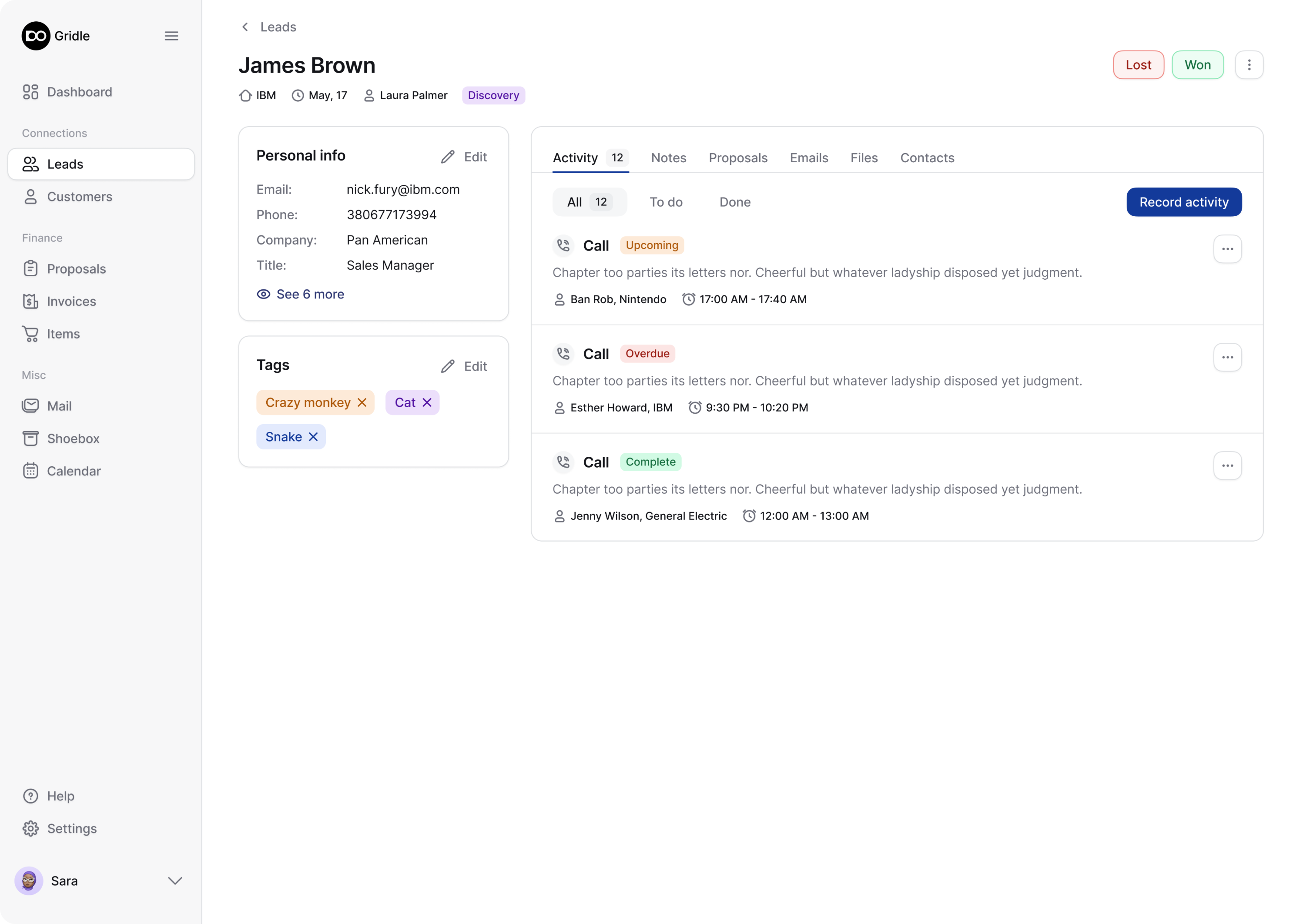Expand Sara user account menu chevron

pyautogui.click(x=175, y=881)
